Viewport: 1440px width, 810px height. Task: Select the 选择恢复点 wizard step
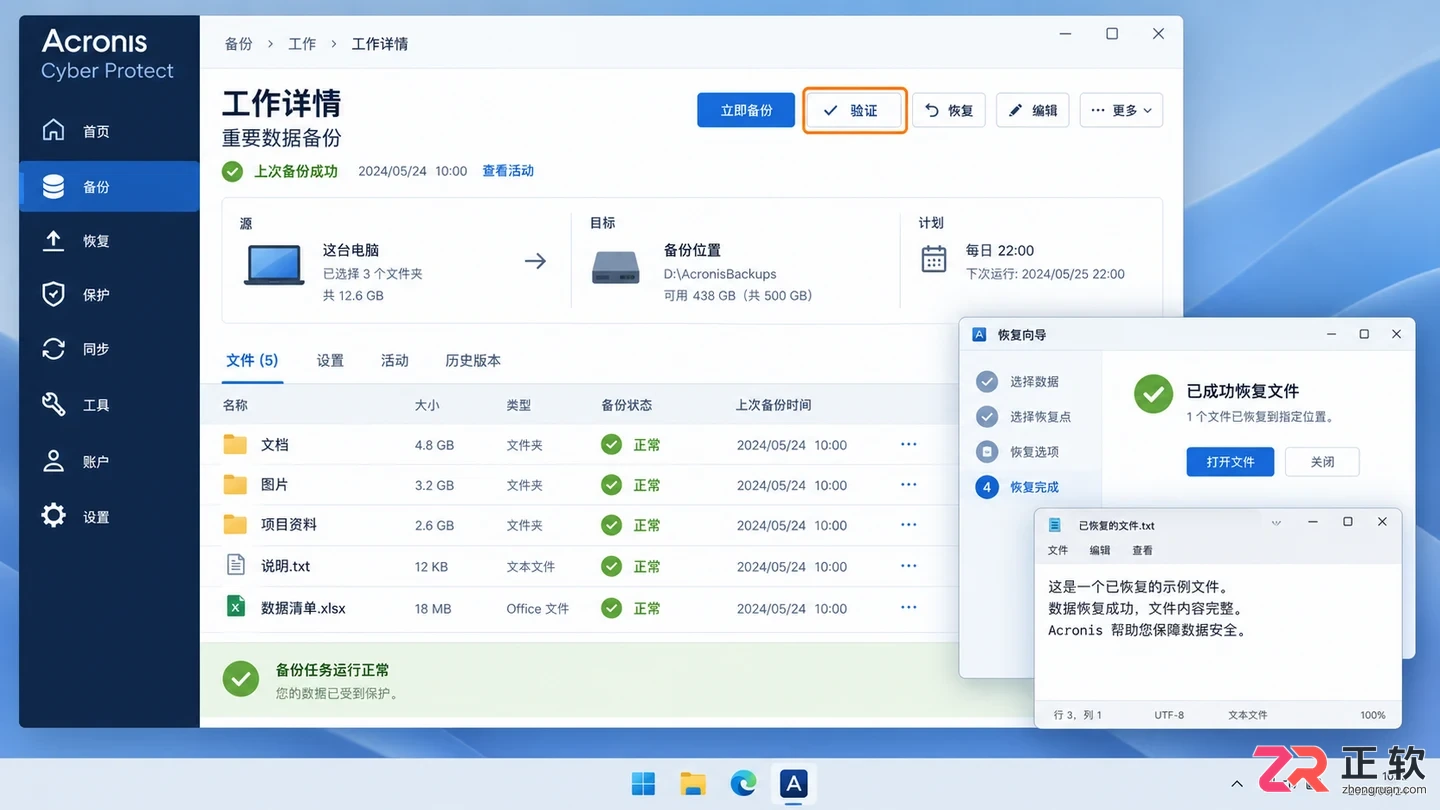[1024, 417]
